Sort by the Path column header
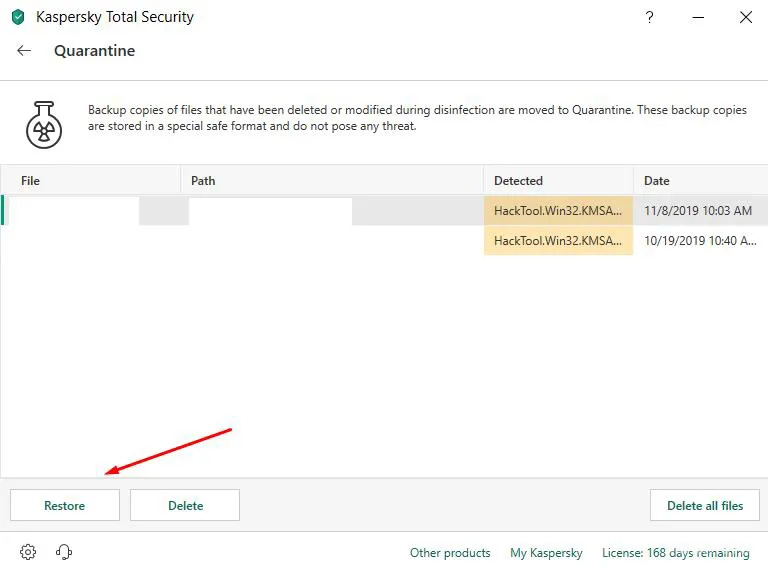Screen dimensions: 768x572 [332, 181]
